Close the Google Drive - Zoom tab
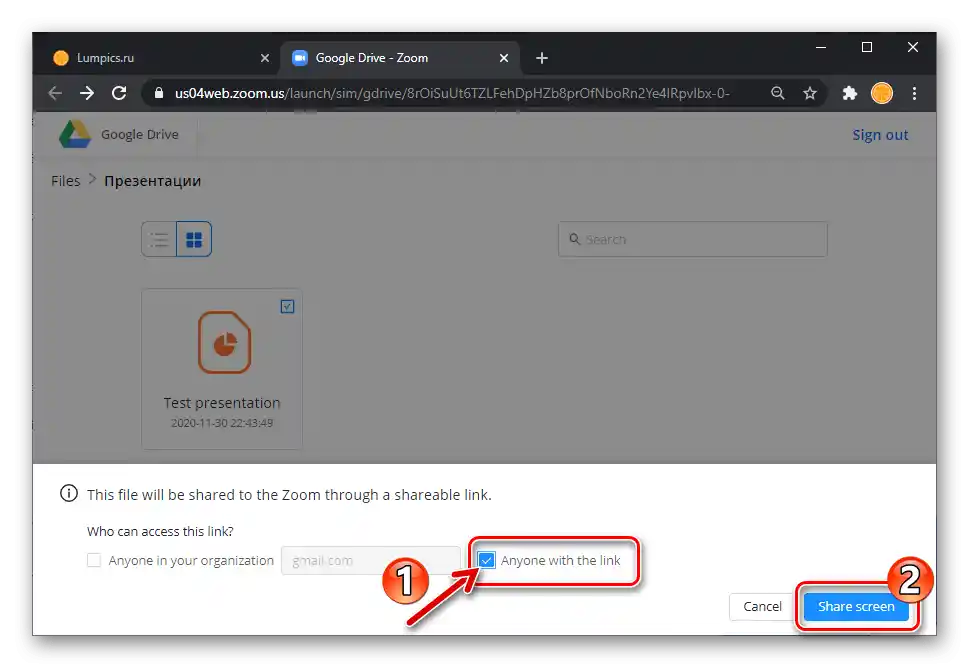 [504, 58]
